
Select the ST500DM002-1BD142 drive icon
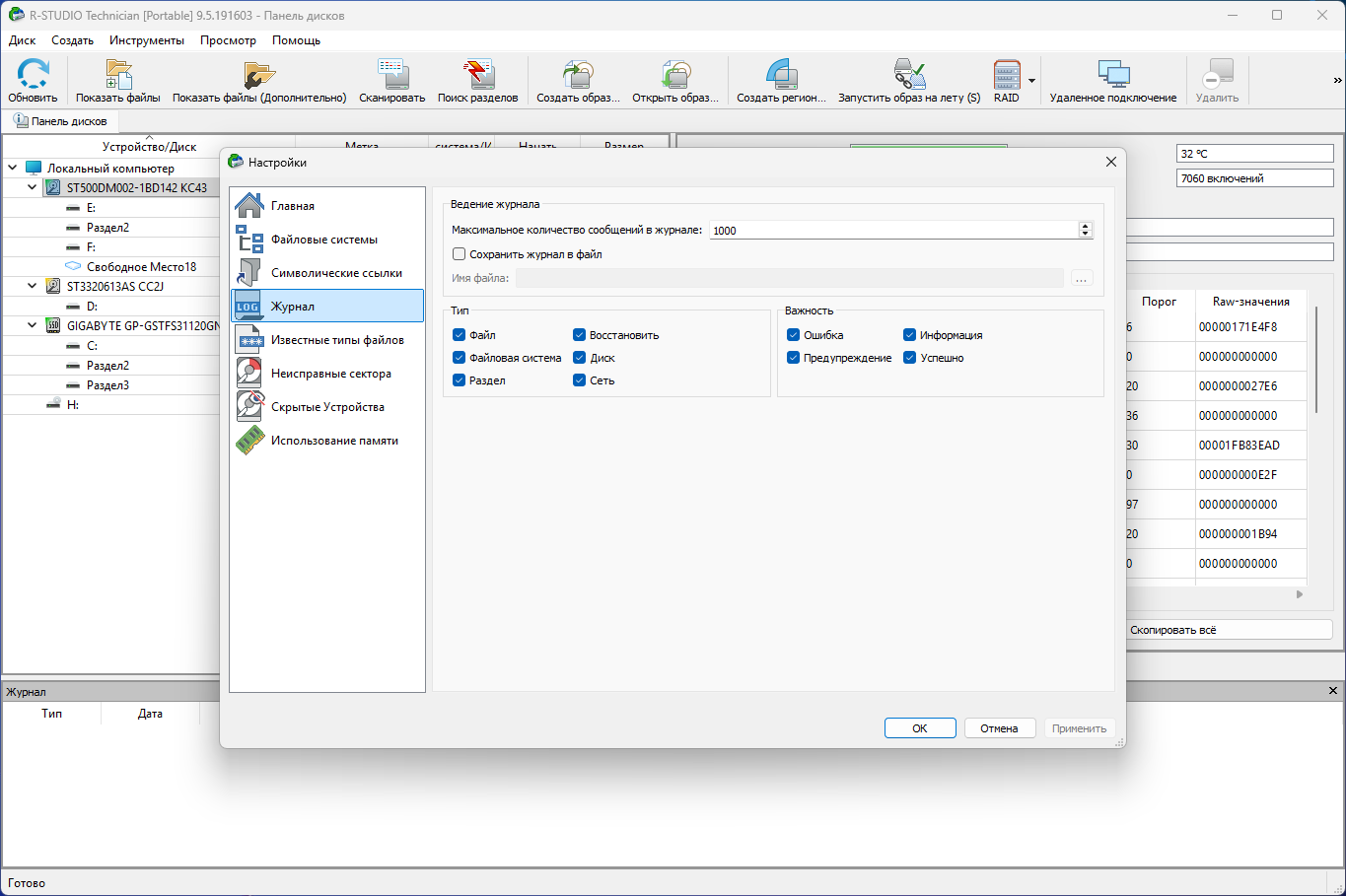click(53, 187)
